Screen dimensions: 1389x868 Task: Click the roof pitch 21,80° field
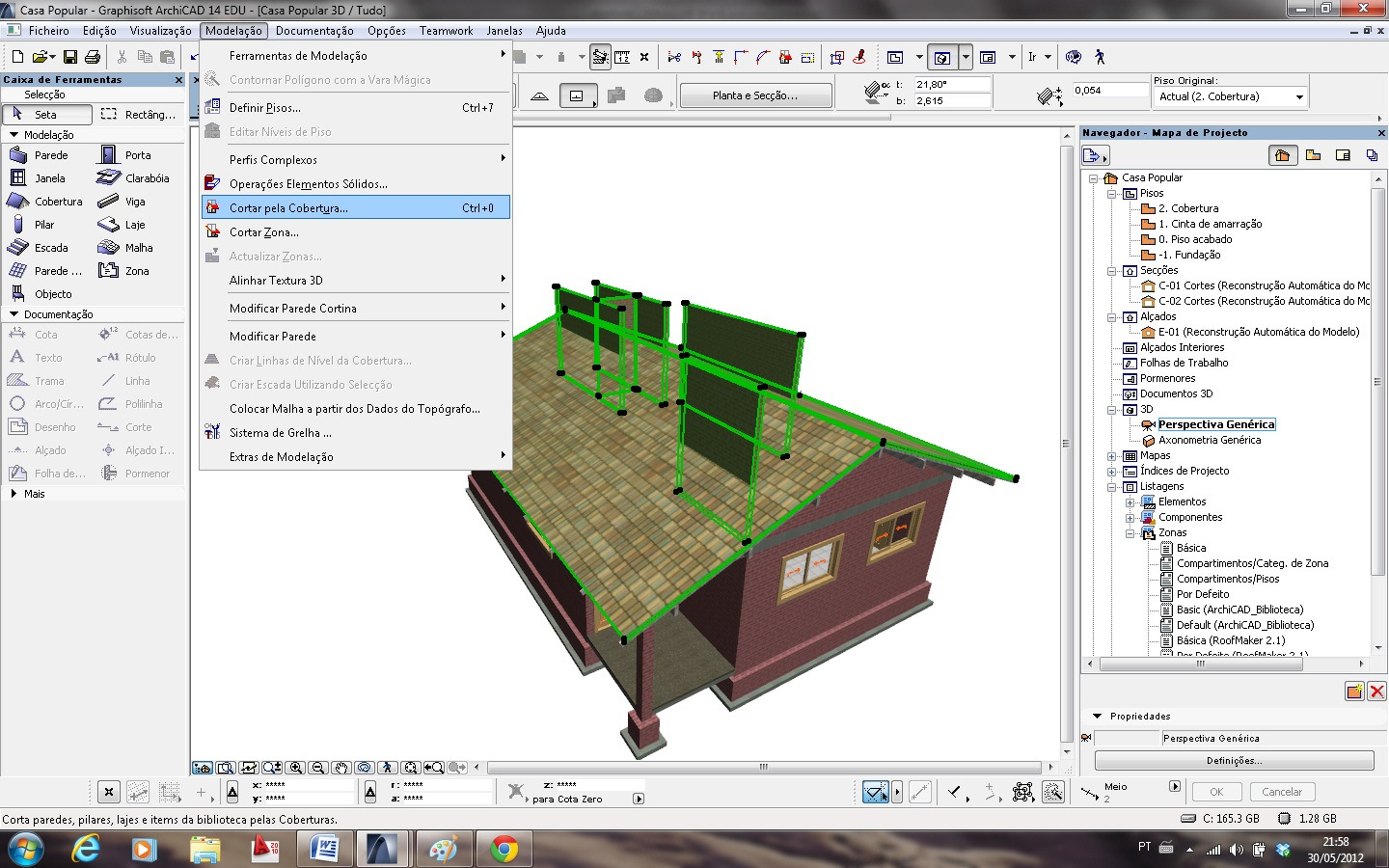(952, 85)
